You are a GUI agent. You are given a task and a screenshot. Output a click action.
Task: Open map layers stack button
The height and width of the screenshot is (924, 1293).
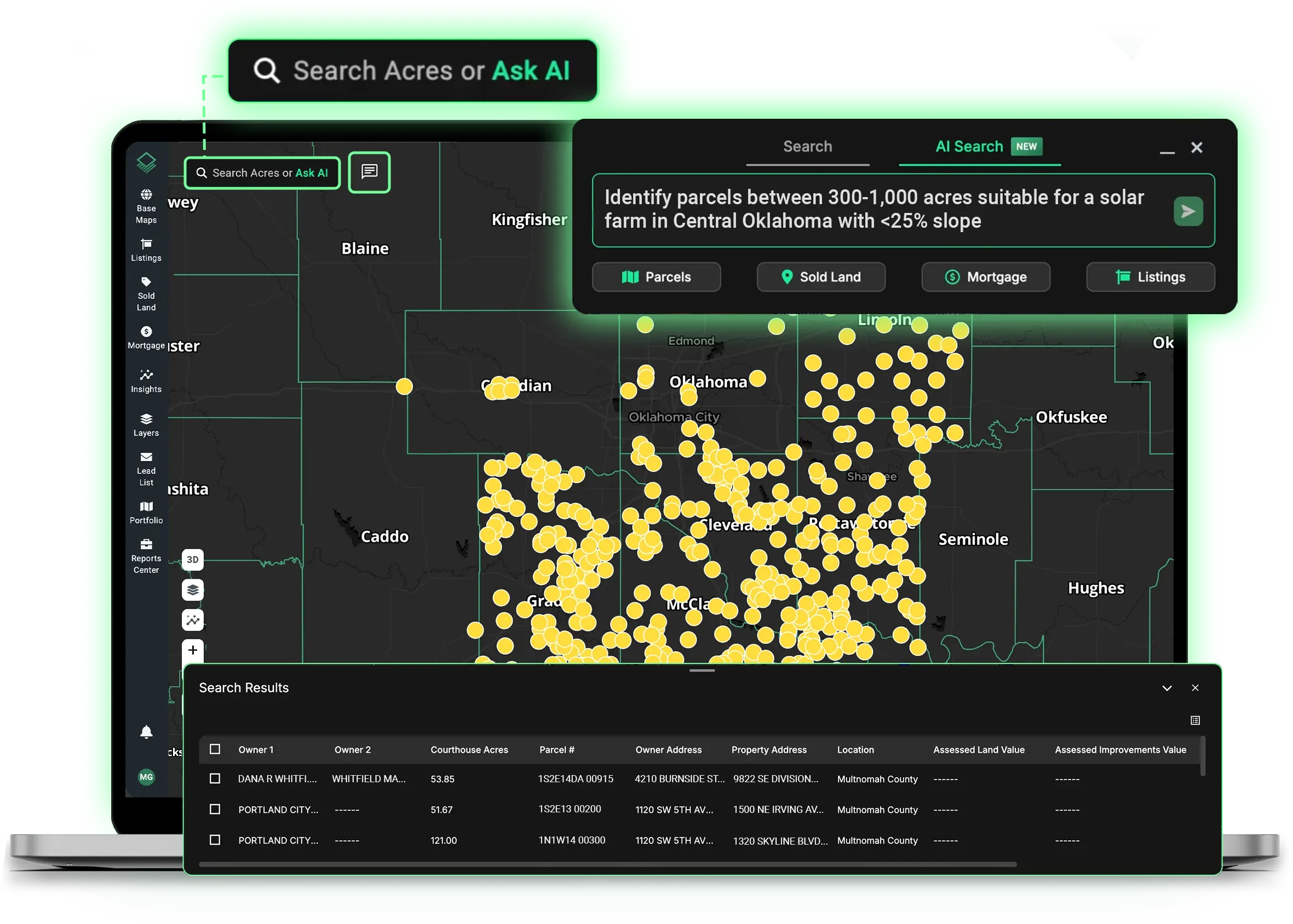pyautogui.click(x=193, y=590)
